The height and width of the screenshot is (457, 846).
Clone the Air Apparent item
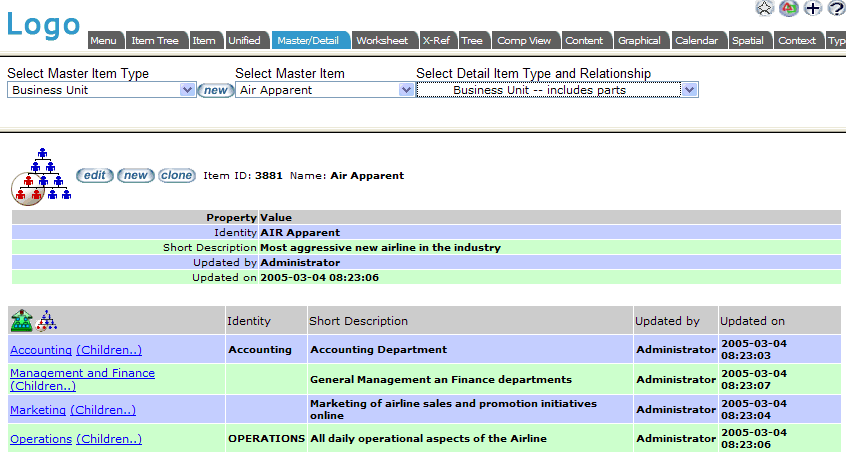coord(176,175)
